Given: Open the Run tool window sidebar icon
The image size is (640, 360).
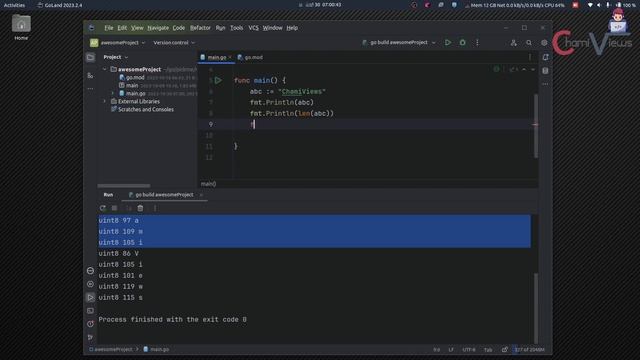Looking at the screenshot, I should [90, 298].
